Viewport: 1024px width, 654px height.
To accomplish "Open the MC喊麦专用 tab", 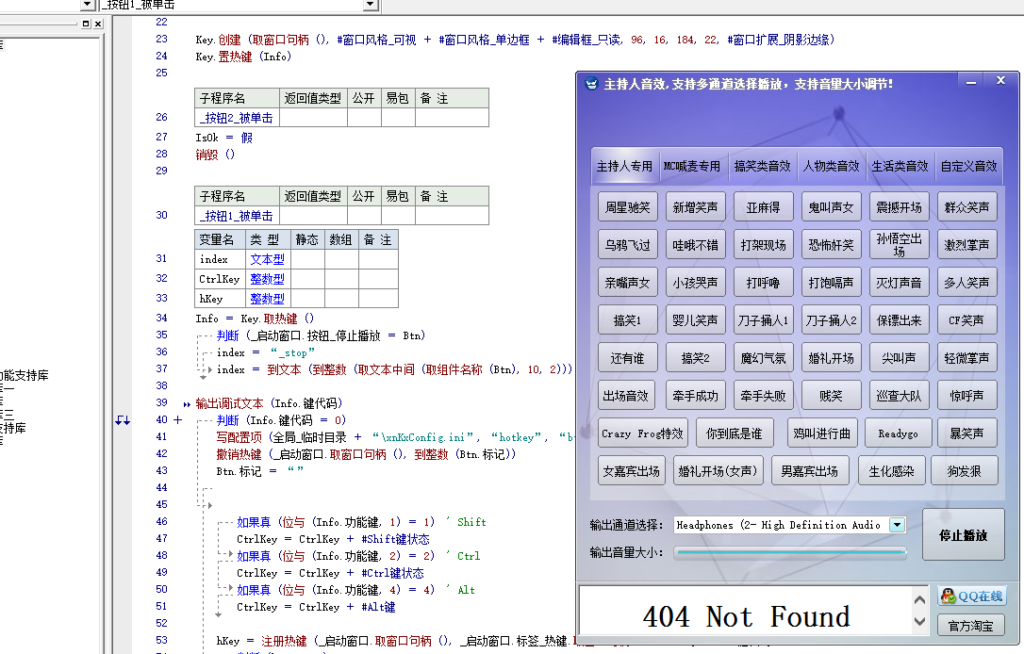I will pos(693,166).
